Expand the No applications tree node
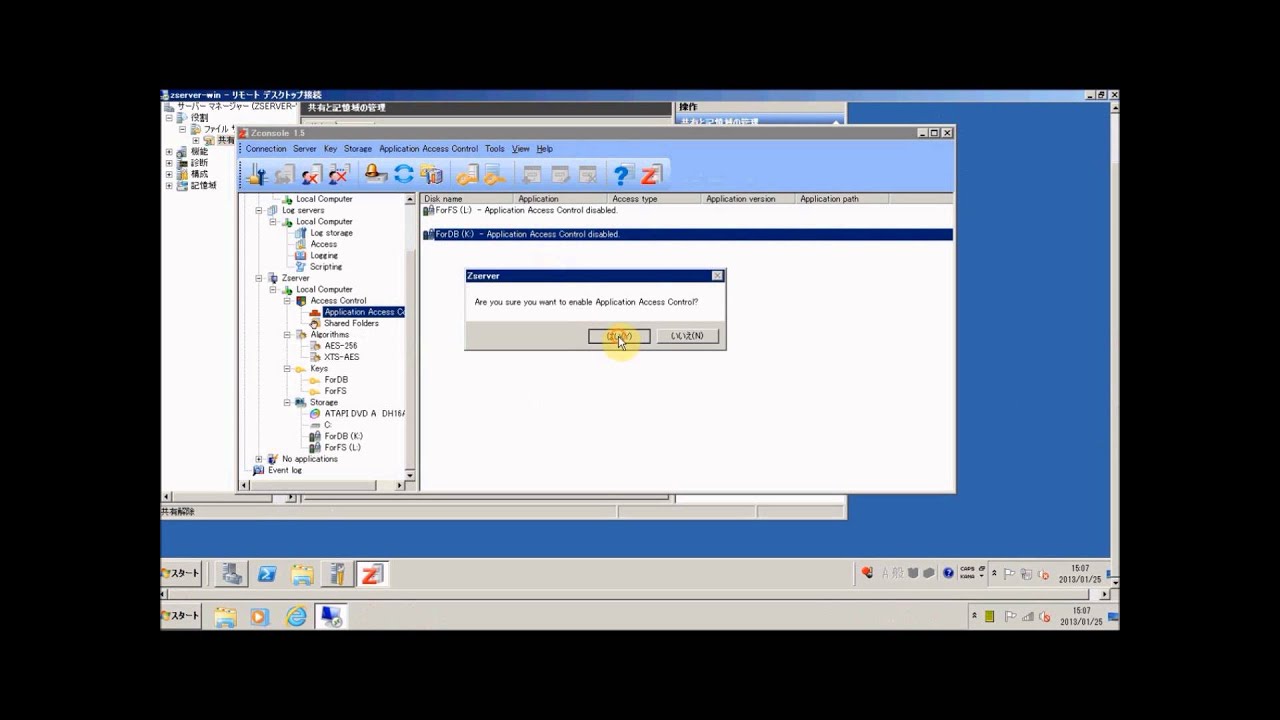Image resolution: width=1280 pixels, height=720 pixels. tap(259, 459)
